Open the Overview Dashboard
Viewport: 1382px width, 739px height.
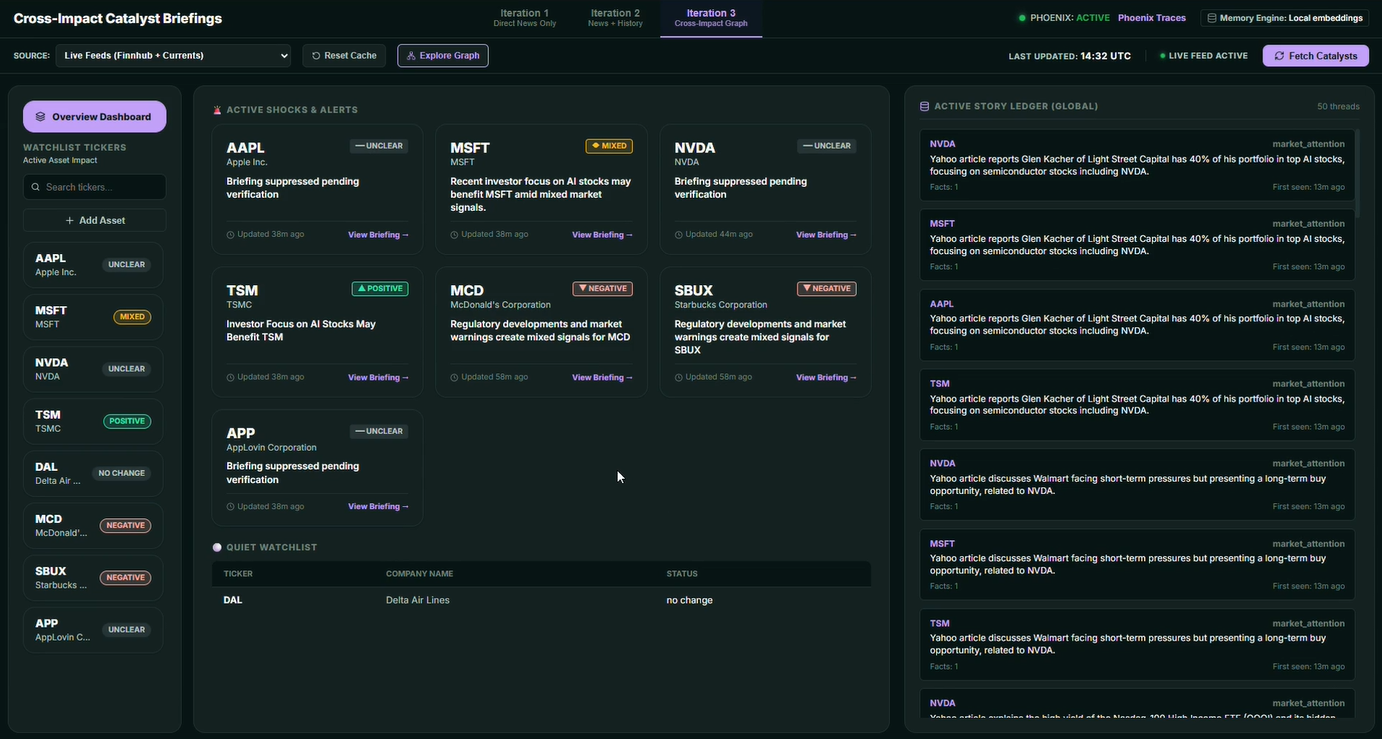point(95,117)
